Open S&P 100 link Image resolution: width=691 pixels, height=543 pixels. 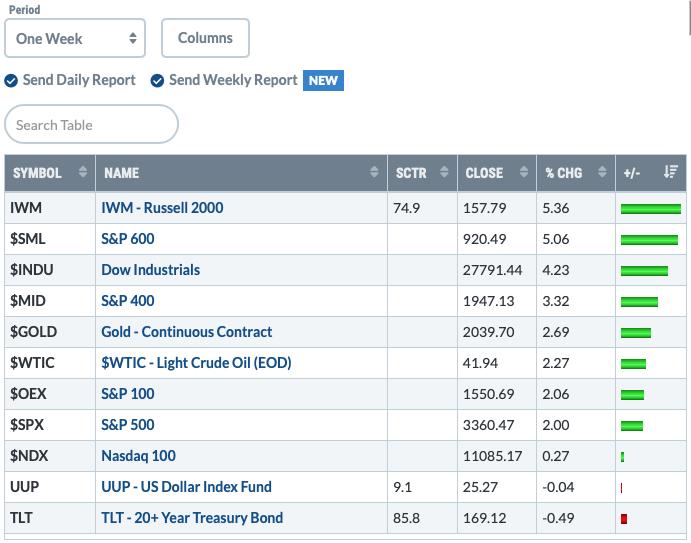coord(128,394)
